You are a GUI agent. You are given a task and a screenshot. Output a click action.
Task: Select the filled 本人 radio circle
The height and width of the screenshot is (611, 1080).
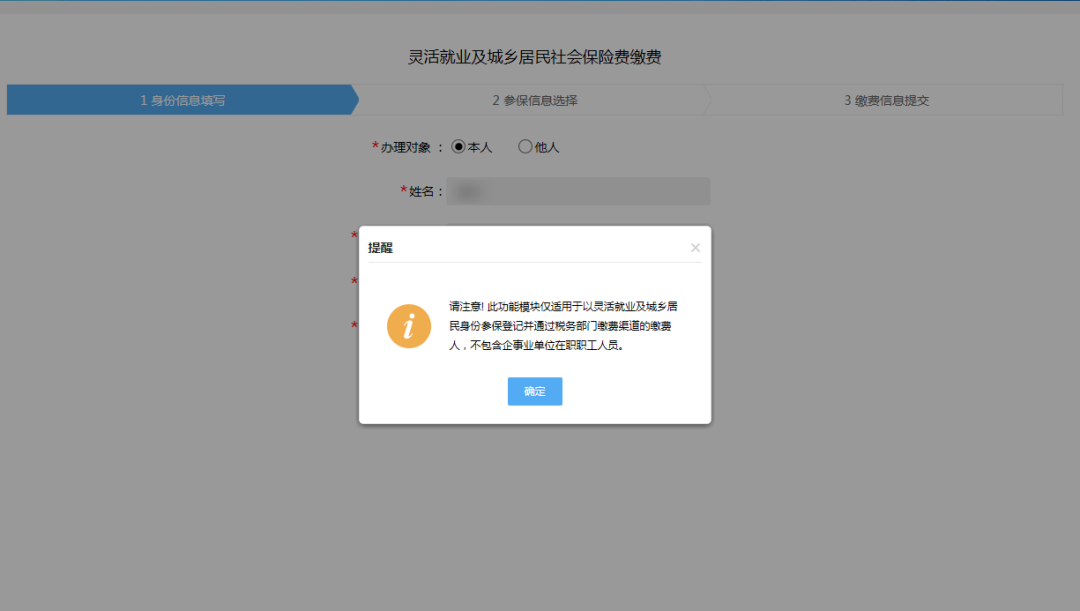459,146
